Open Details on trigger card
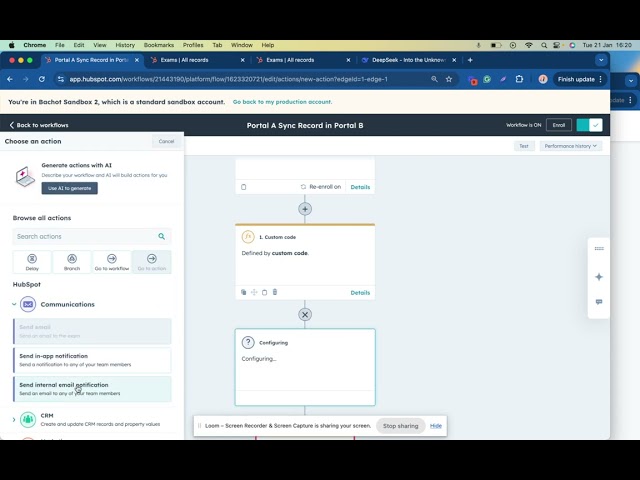The width and height of the screenshot is (640, 480). click(360, 187)
